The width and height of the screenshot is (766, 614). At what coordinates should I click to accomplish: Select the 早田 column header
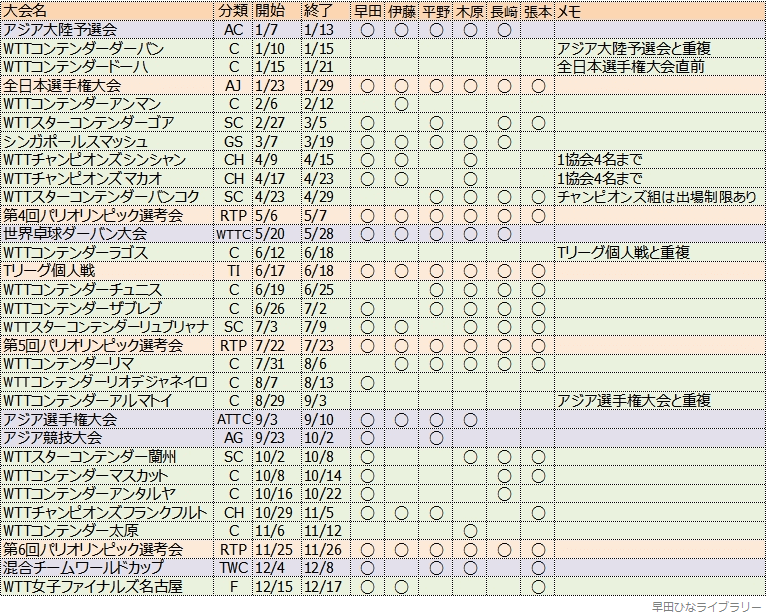(x=367, y=11)
